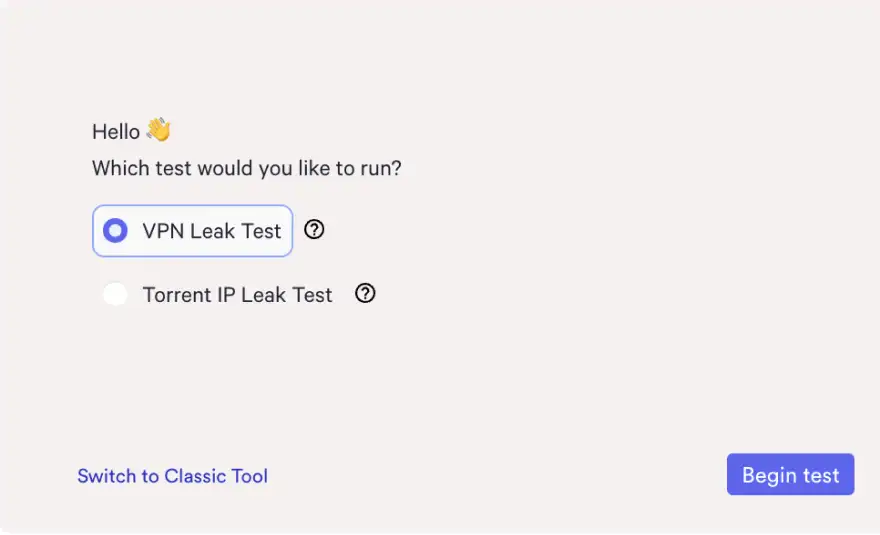Click the waving hand emoji
The image size is (880, 535).
click(x=159, y=130)
